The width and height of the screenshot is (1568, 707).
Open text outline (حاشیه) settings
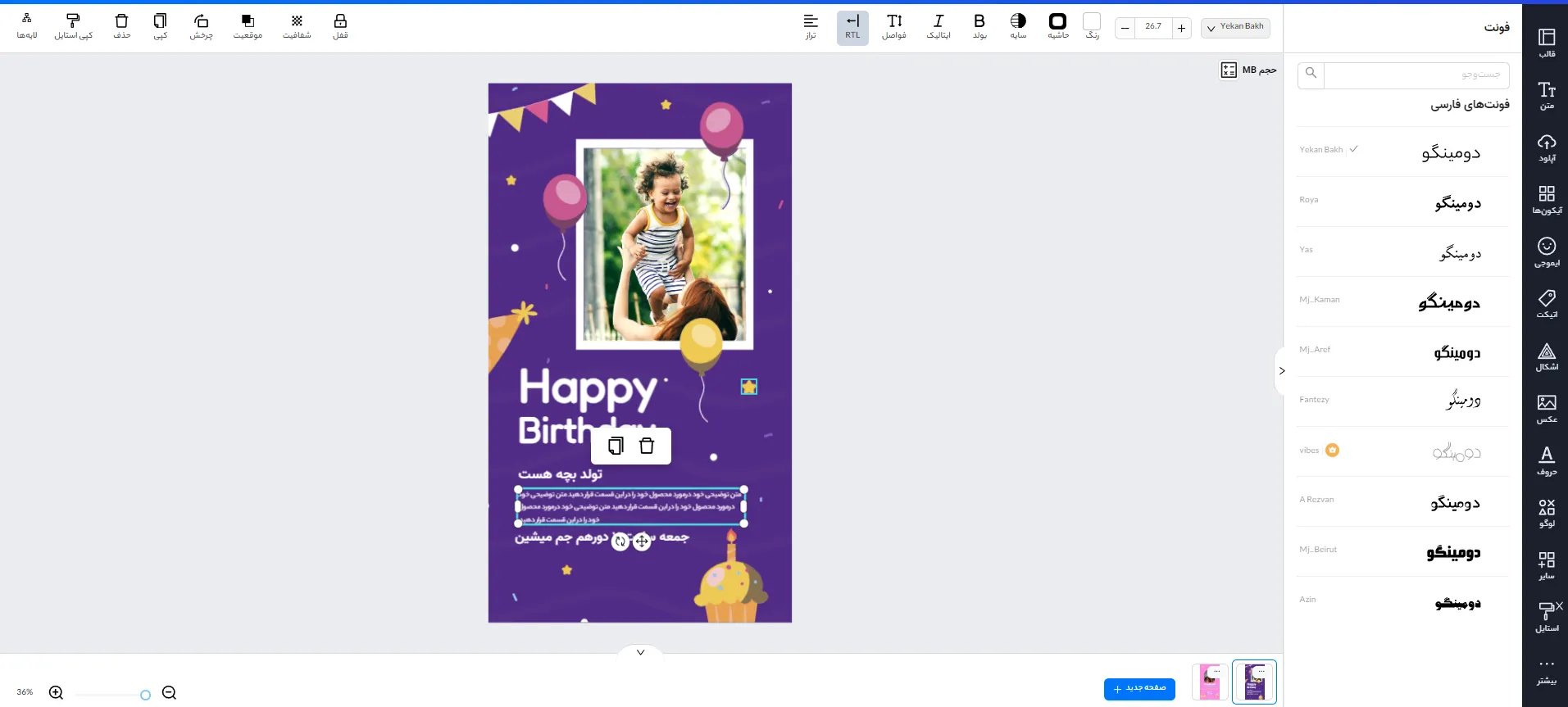point(1058,26)
